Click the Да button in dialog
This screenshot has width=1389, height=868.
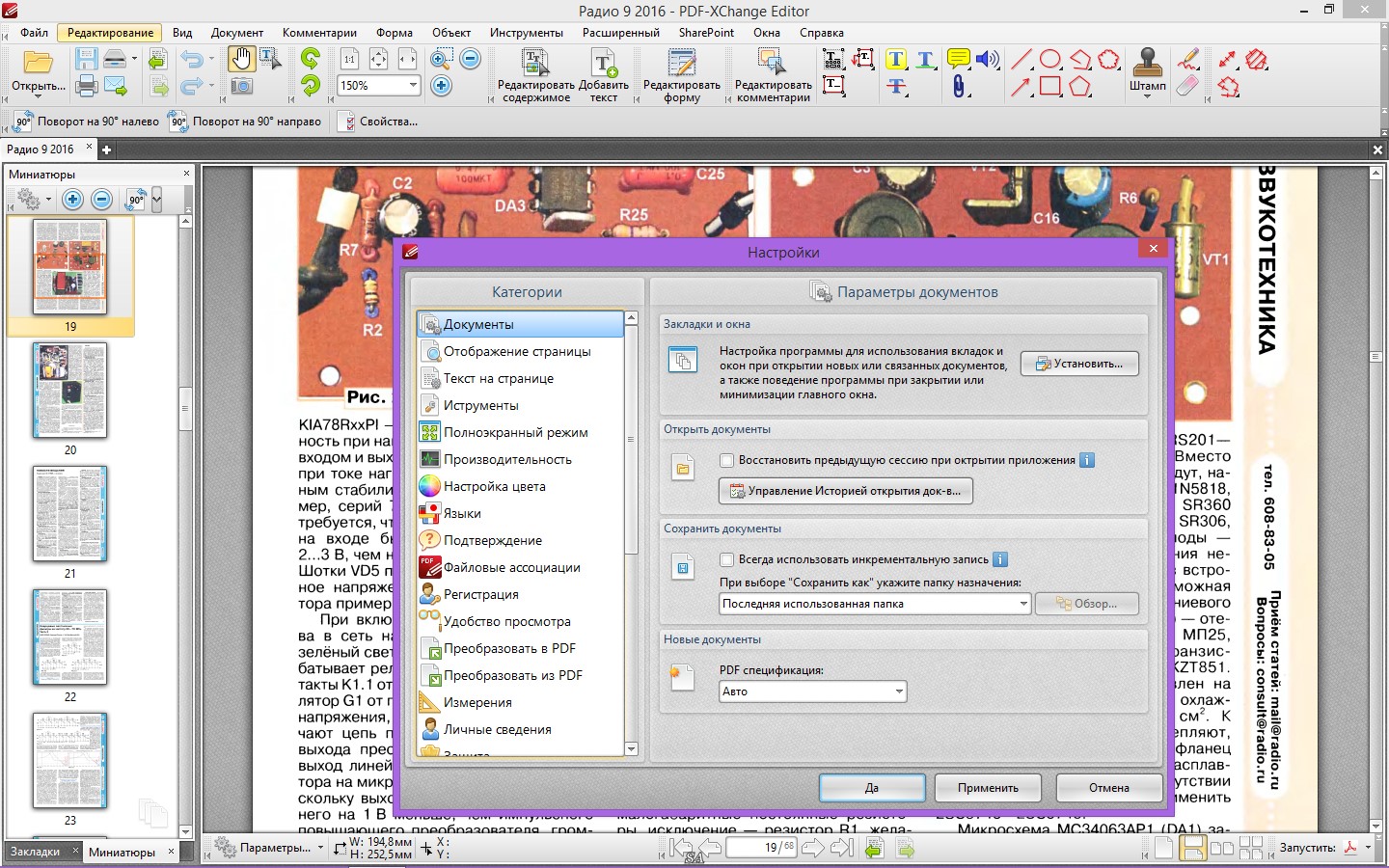872,788
